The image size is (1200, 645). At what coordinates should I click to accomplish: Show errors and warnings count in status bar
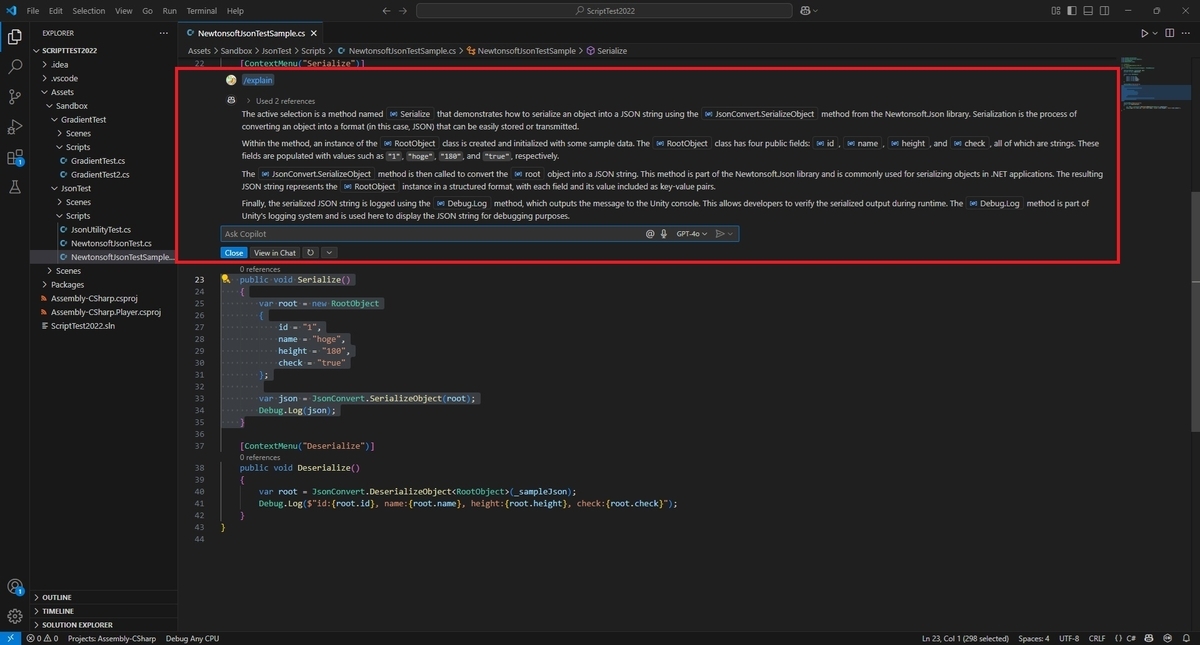[42, 638]
